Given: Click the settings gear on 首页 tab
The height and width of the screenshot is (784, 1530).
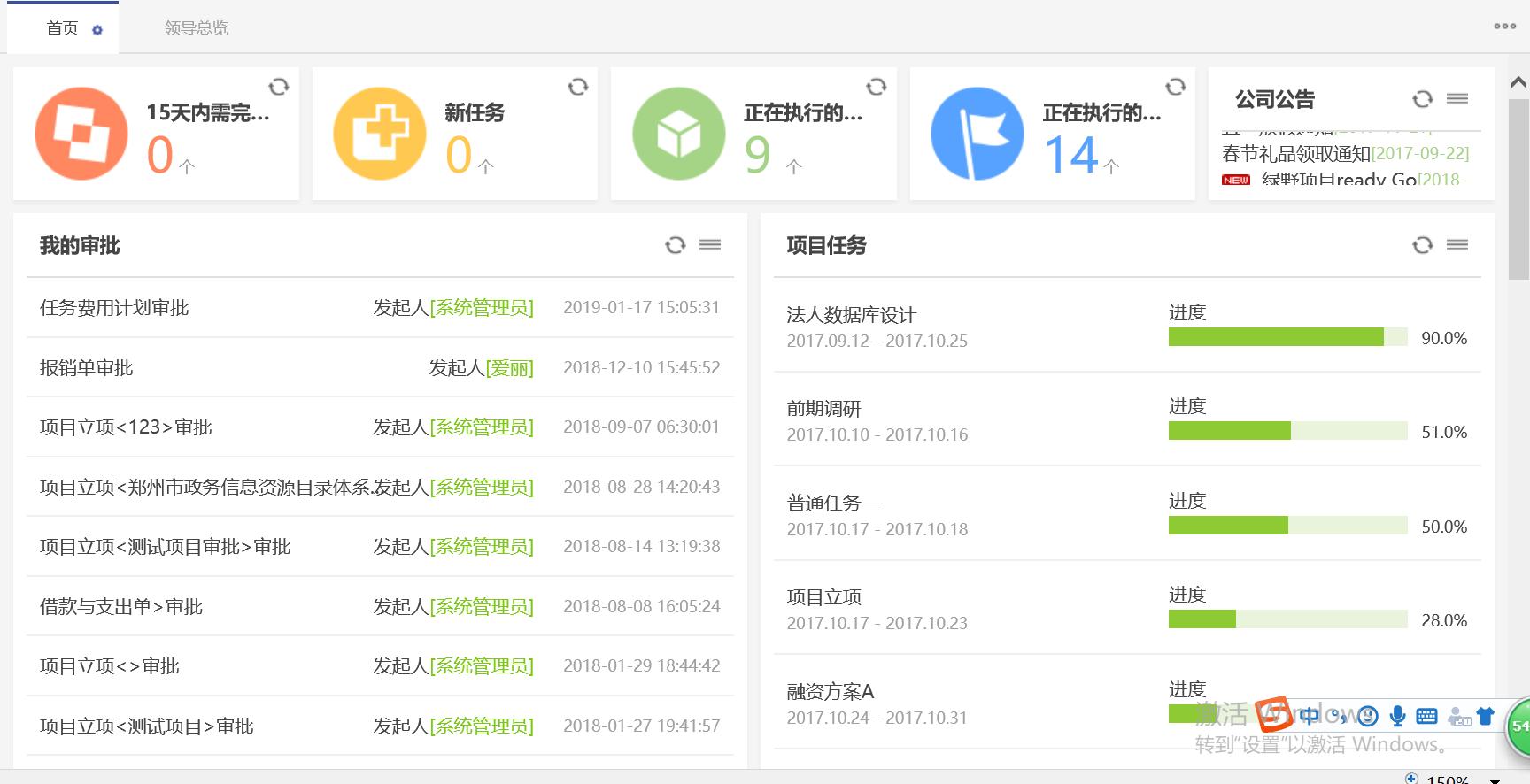Looking at the screenshot, I should [97, 30].
